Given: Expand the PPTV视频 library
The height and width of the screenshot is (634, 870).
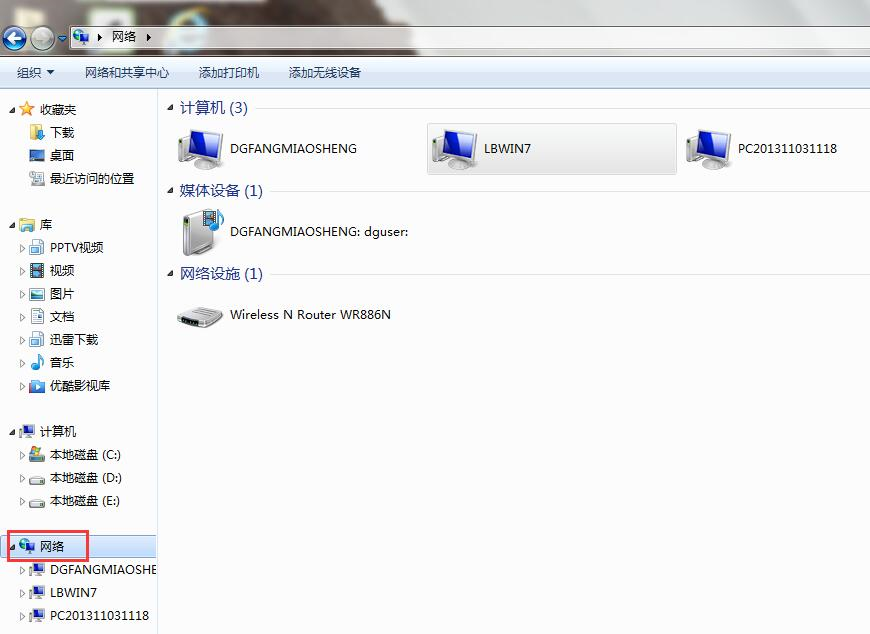Looking at the screenshot, I should pyautogui.click(x=22, y=248).
